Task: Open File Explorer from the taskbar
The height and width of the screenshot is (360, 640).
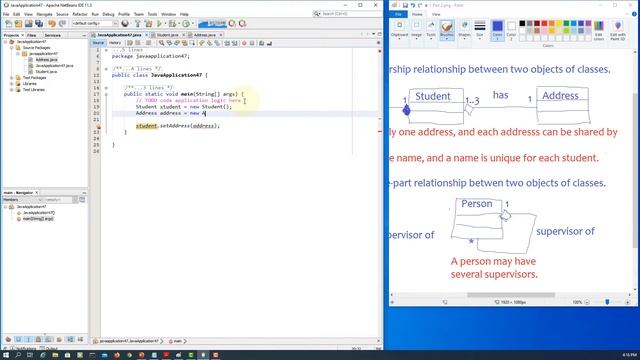Action: 55,355
